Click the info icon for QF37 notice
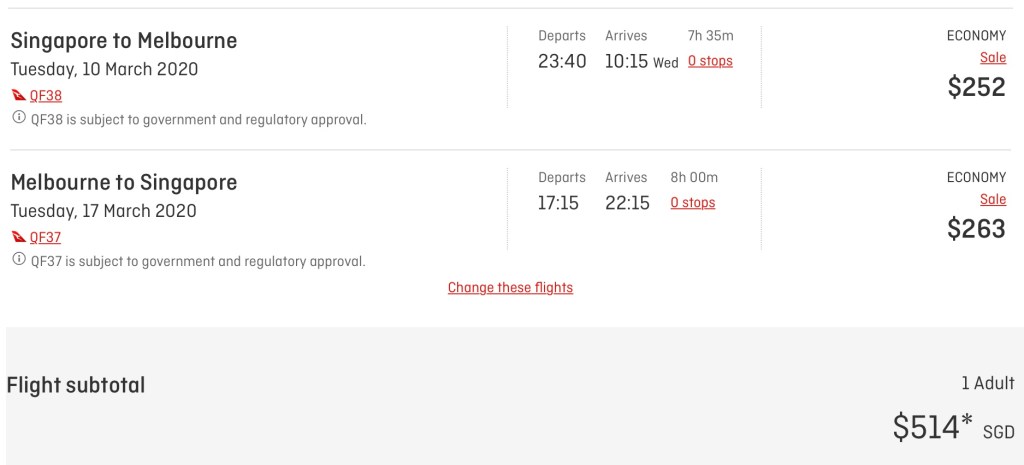Screen dimensions: 1024x465 18,261
